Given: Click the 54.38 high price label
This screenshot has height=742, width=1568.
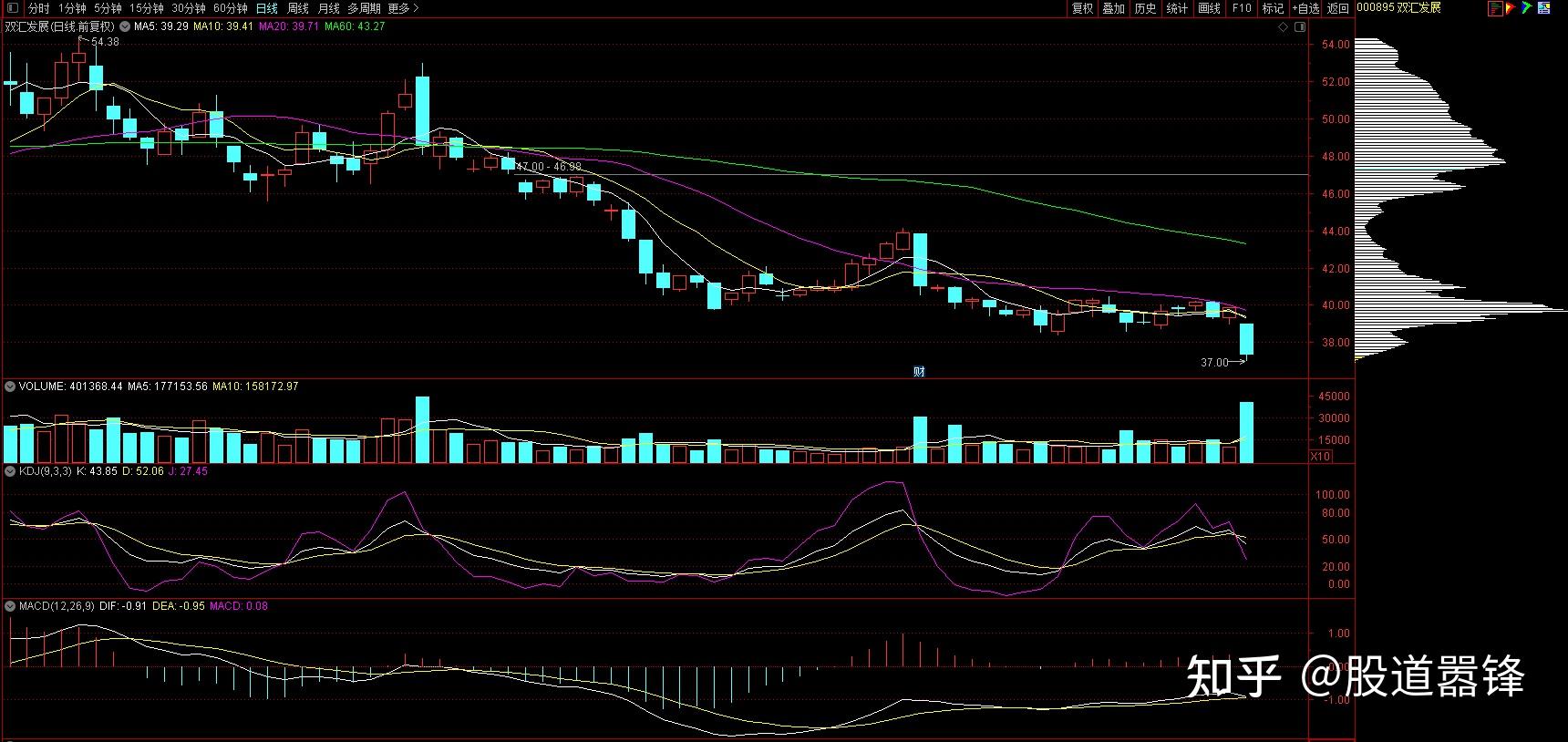Looking at the screenshot, I should tap(106, 42).
